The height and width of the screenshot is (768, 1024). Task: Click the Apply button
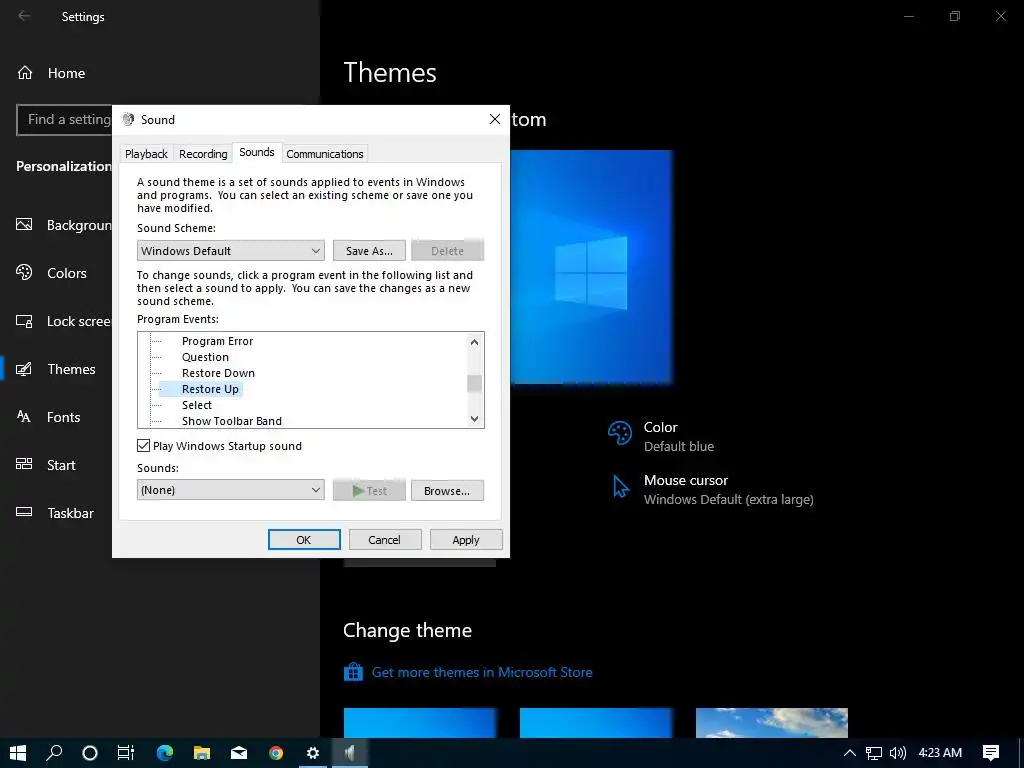click(x=466, y=539)
